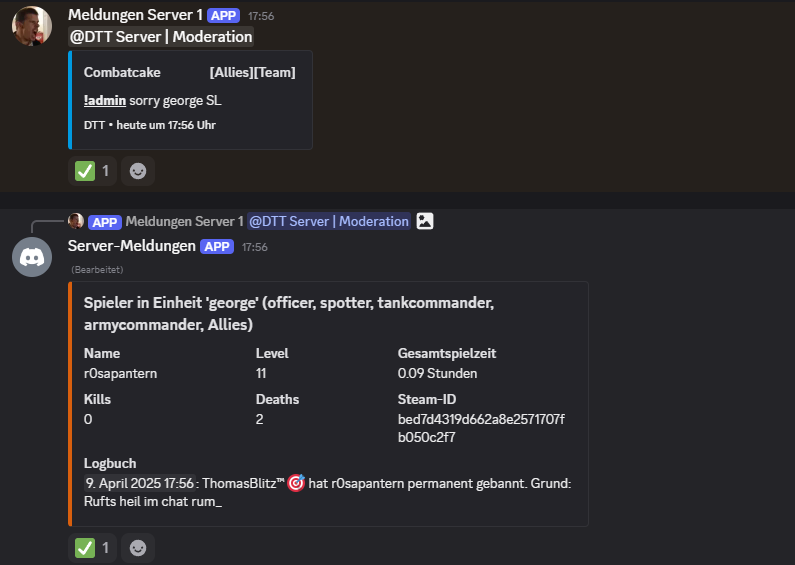Open the Meldungen Server 1 username in the top message

tap(135, 16)
